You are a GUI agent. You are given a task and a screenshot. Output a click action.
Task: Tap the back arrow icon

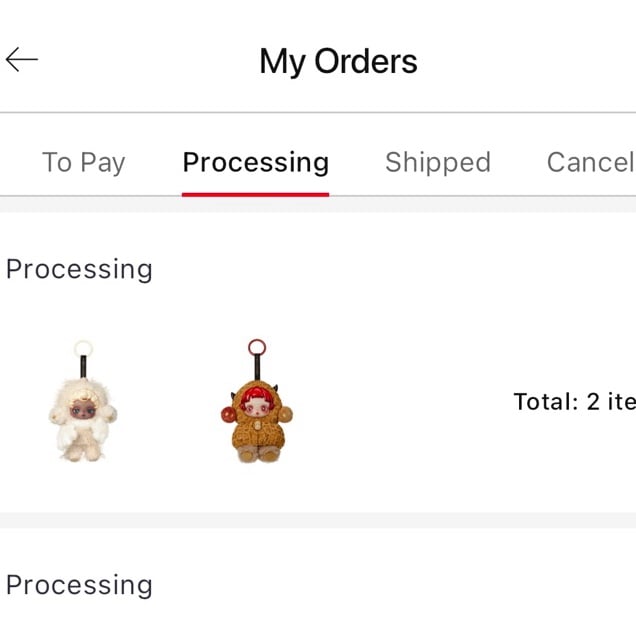tap(22, 60)
